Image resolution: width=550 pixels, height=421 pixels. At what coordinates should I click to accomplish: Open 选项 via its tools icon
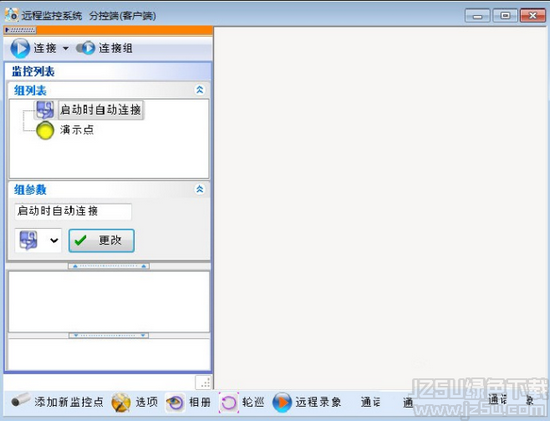point(121,402)
